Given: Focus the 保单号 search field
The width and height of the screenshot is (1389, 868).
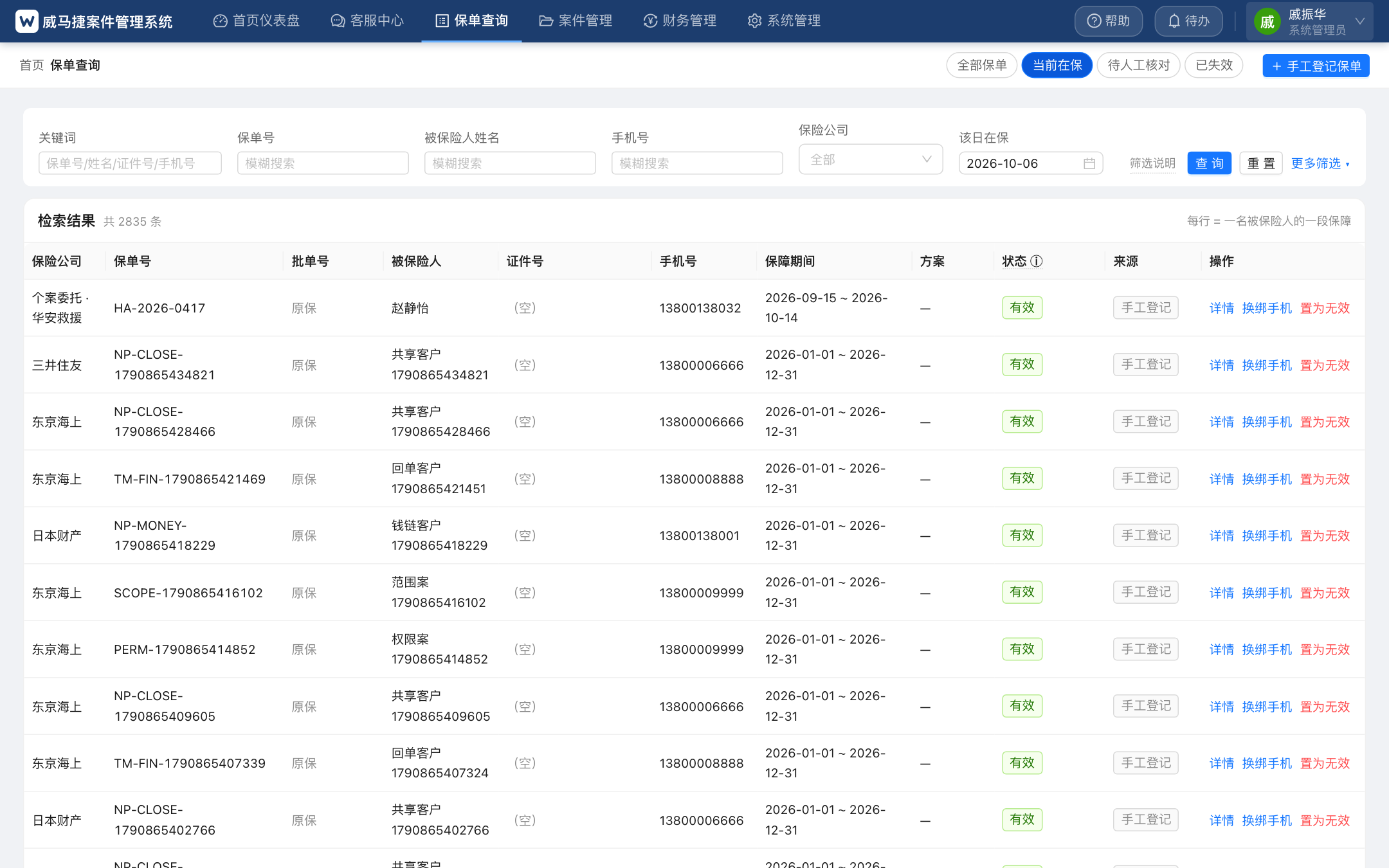Looking at the screenshot, I should pyautogui.click(x=323, y=163).
